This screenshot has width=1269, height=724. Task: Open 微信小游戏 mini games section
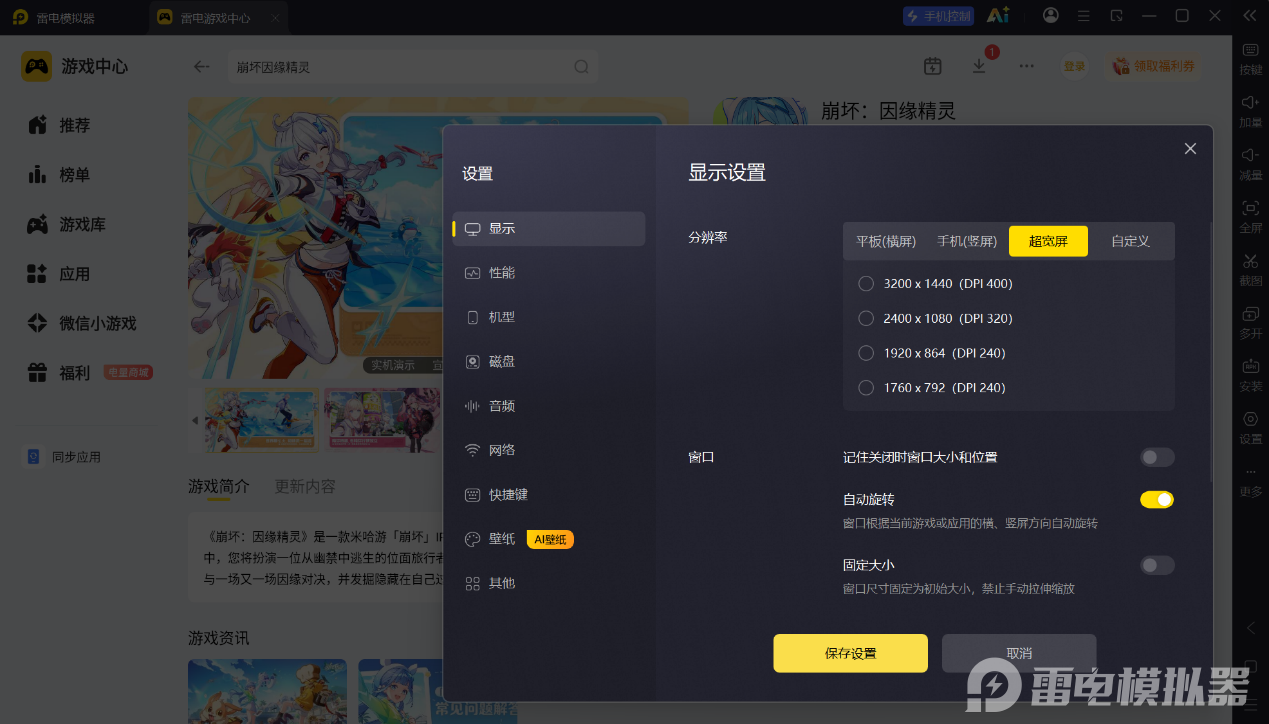(82, 324)
